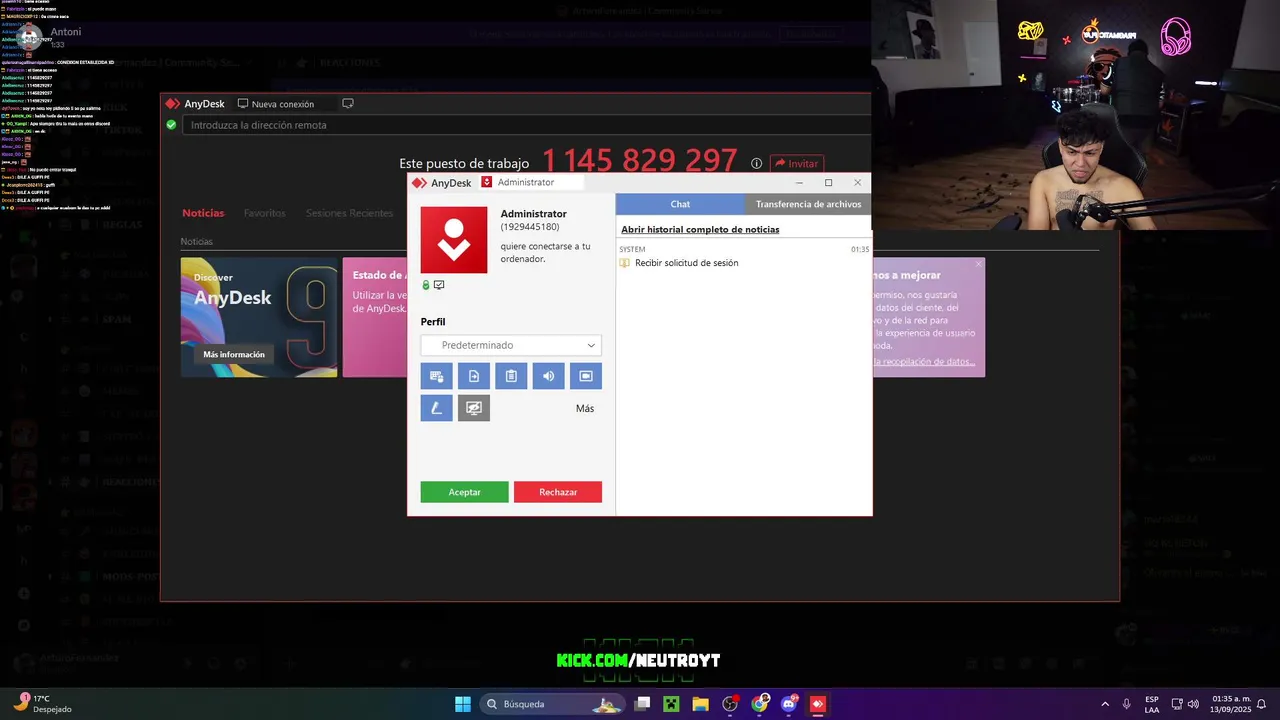Viewport: 1280px width, 720px height.
Task: Open Task View on the taskbar
Action: click(643, 704)
